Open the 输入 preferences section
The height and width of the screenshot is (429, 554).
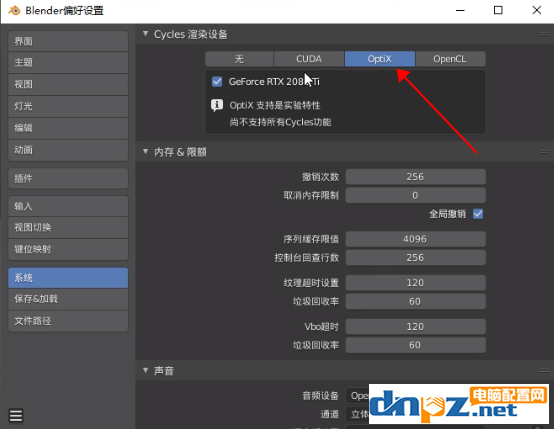click(68, 206)
